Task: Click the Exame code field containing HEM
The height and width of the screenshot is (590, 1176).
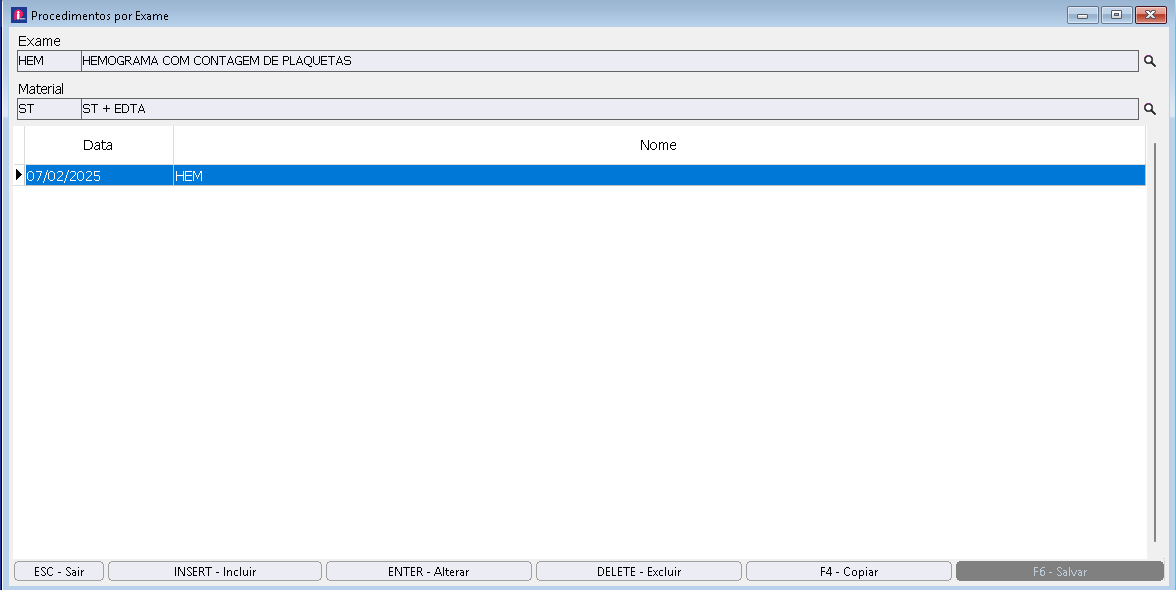Action: pos(48,61)
